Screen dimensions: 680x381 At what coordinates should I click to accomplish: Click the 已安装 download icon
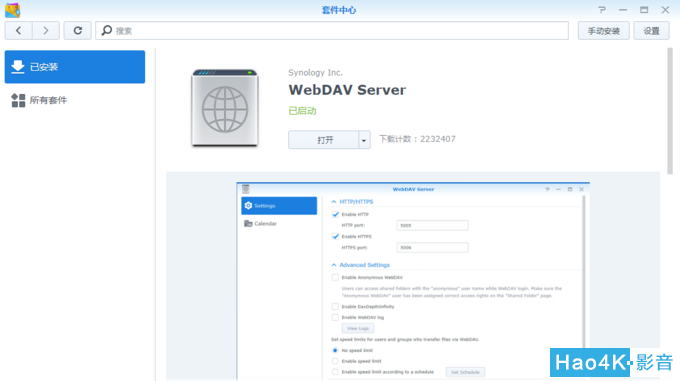coord(18,67)
